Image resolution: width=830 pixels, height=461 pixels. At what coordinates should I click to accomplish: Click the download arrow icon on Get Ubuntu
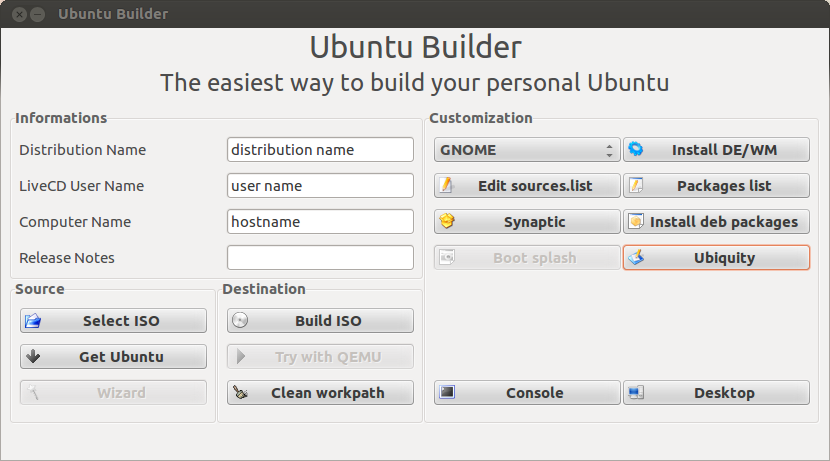(x=33, y=357)
